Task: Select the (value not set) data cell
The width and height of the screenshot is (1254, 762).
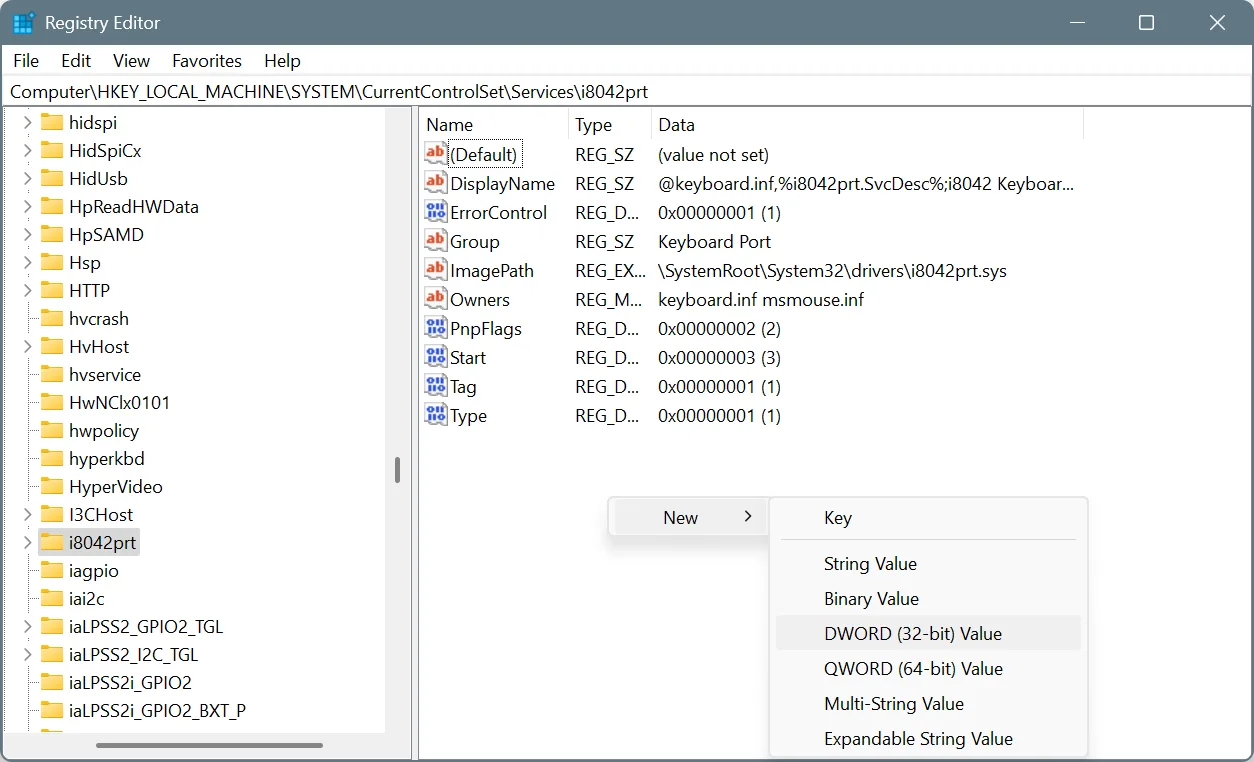Action: pyautogui.click(x=713, y=154)
